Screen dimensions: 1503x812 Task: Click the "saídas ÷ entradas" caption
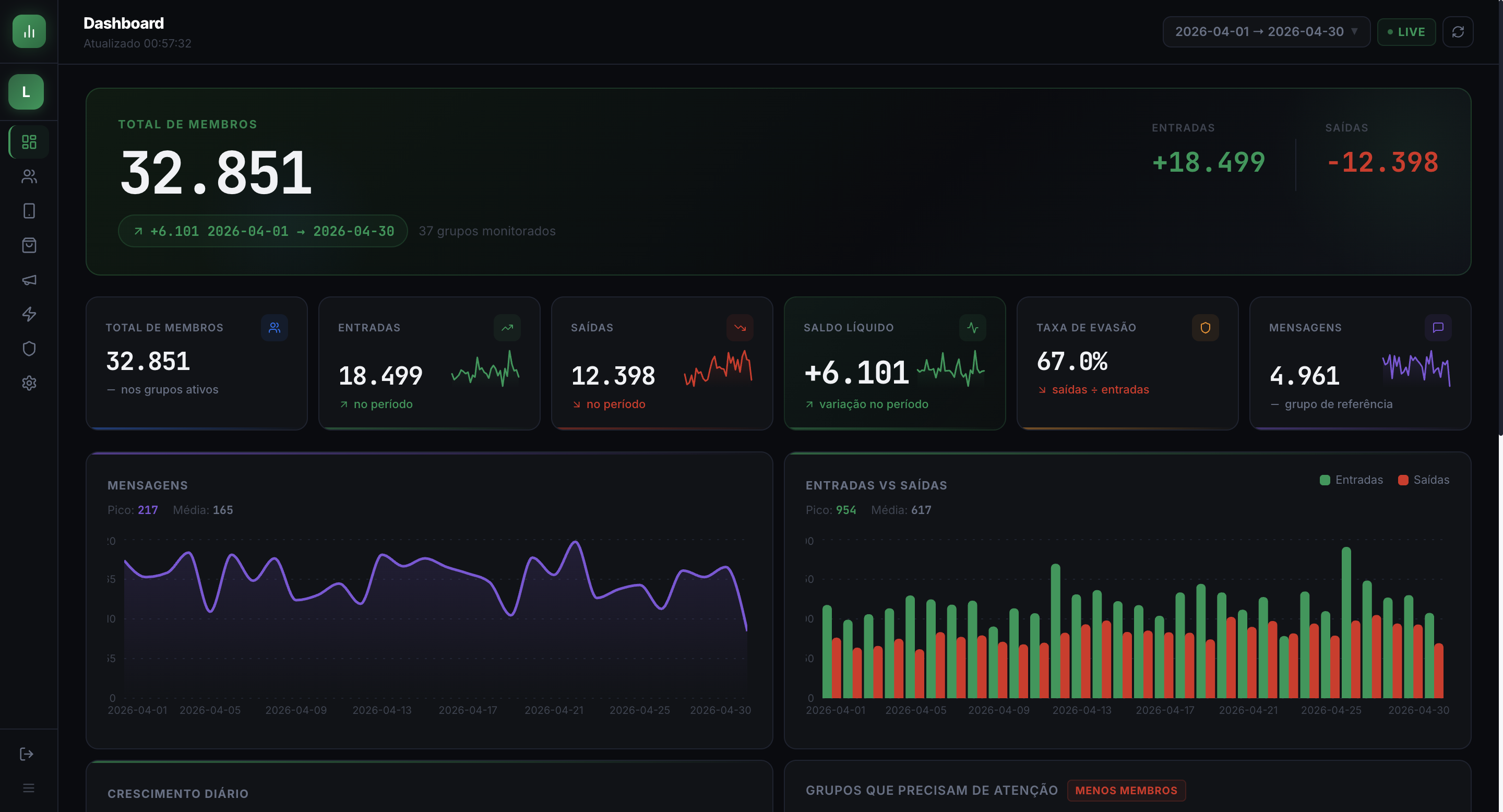coord(1101,390)
